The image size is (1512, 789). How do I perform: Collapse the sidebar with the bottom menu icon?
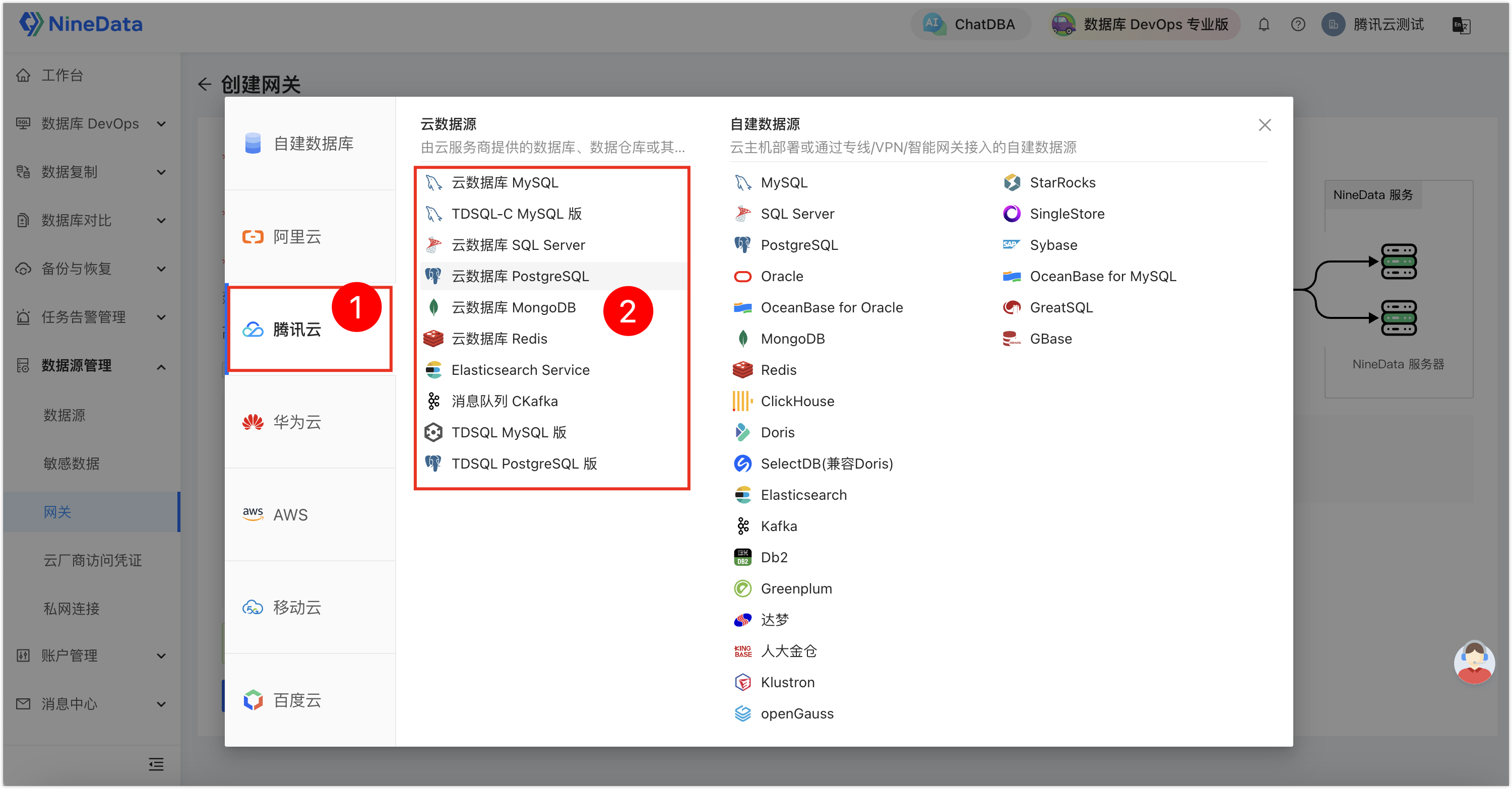coord(156,764)
